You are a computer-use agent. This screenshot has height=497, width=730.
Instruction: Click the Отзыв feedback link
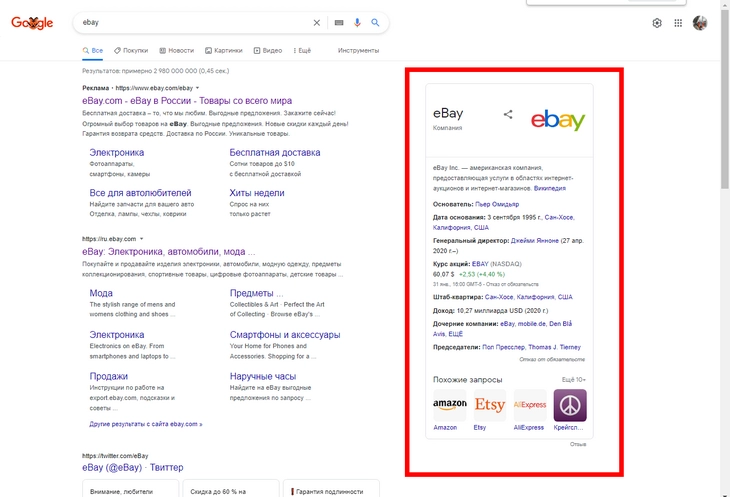click(x=578, y=444)
